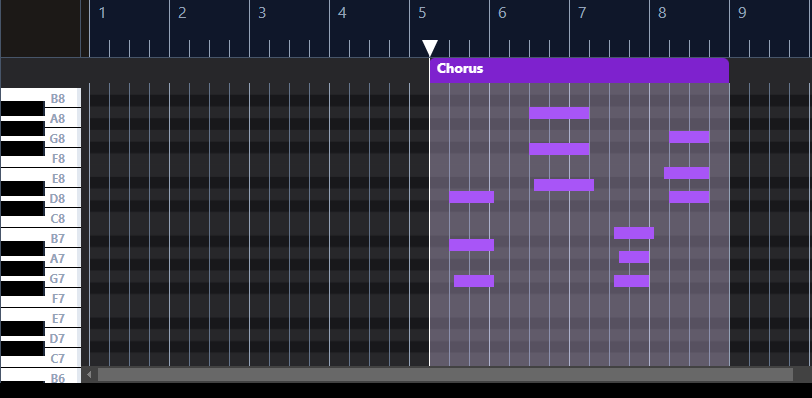The width and height of the screenshot is (812, 398).
Task: Play the black key between F8 and G8
Action: [x=22, y=148]
